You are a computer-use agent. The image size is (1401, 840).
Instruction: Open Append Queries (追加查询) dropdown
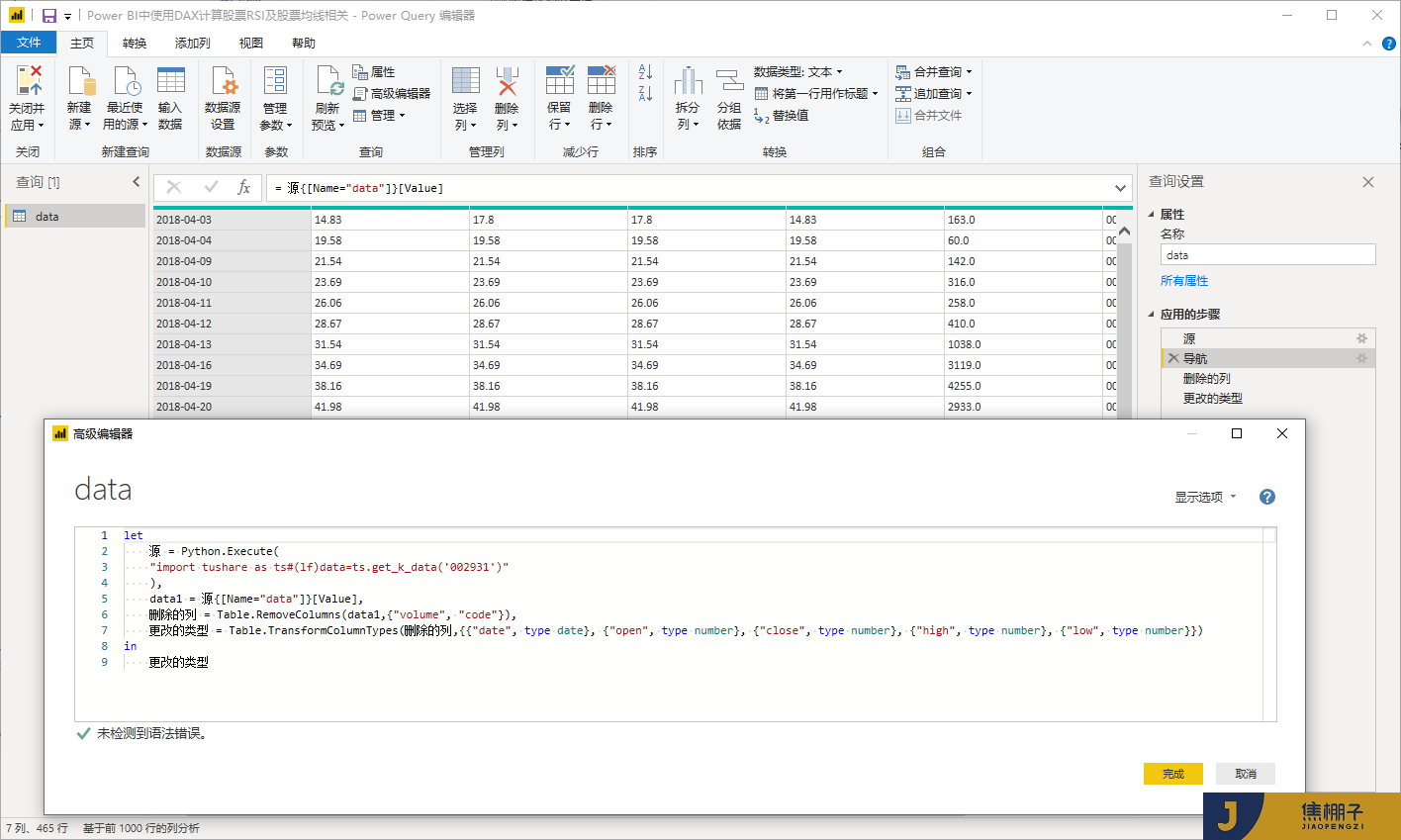coord(934,94)
